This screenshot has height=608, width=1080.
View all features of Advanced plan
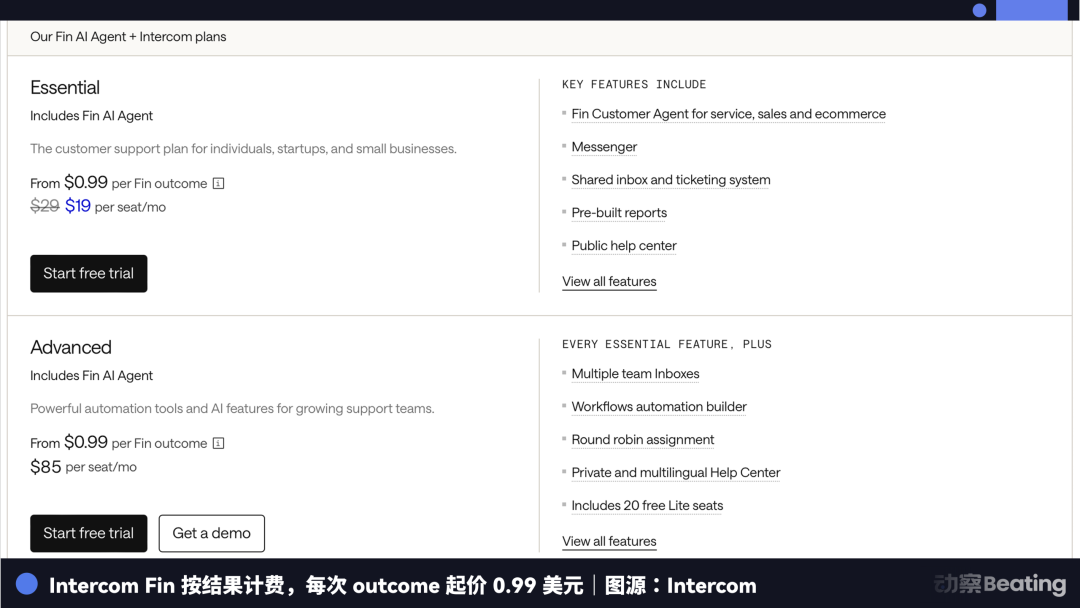click(x=609, y=541)
